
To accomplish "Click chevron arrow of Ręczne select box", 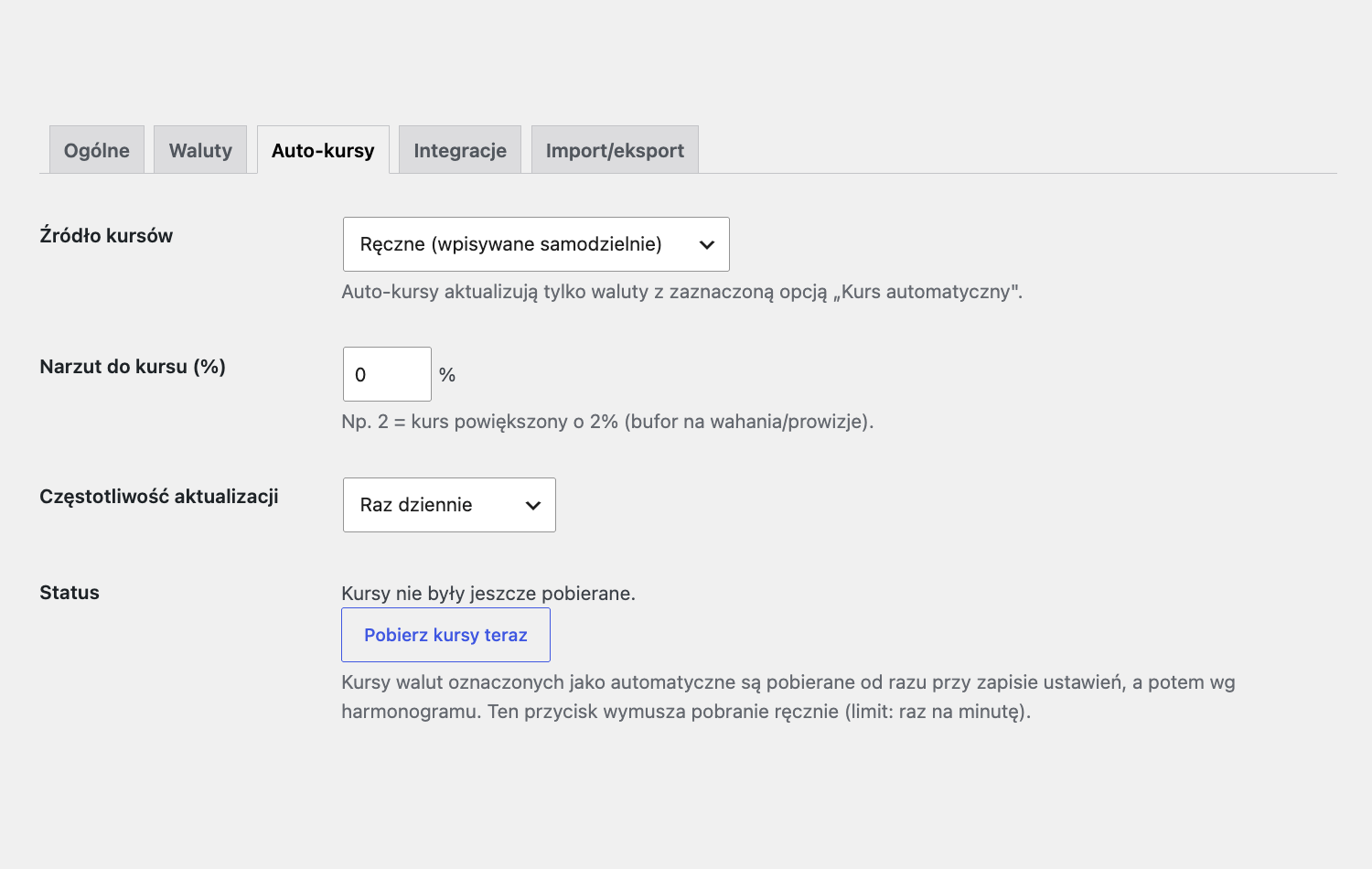I will pyautogui.click(x=706, y=245).
